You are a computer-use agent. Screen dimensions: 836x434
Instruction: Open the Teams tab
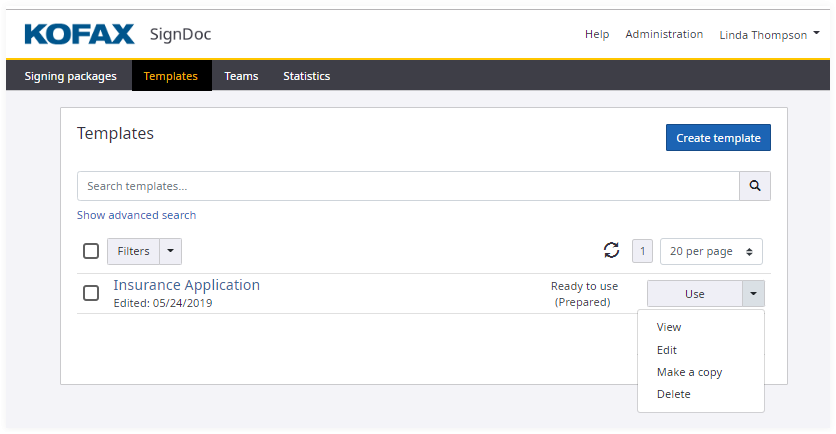(x=241, y=76)
